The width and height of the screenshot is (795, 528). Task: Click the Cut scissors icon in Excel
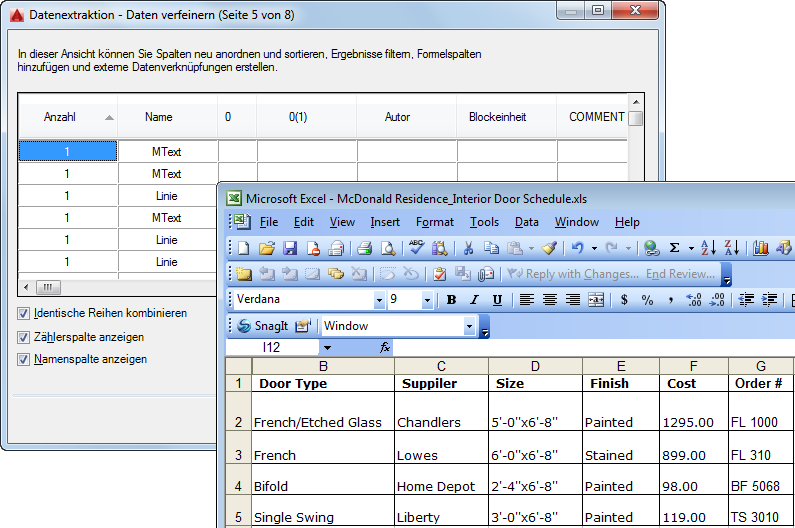tap(468, 248)
